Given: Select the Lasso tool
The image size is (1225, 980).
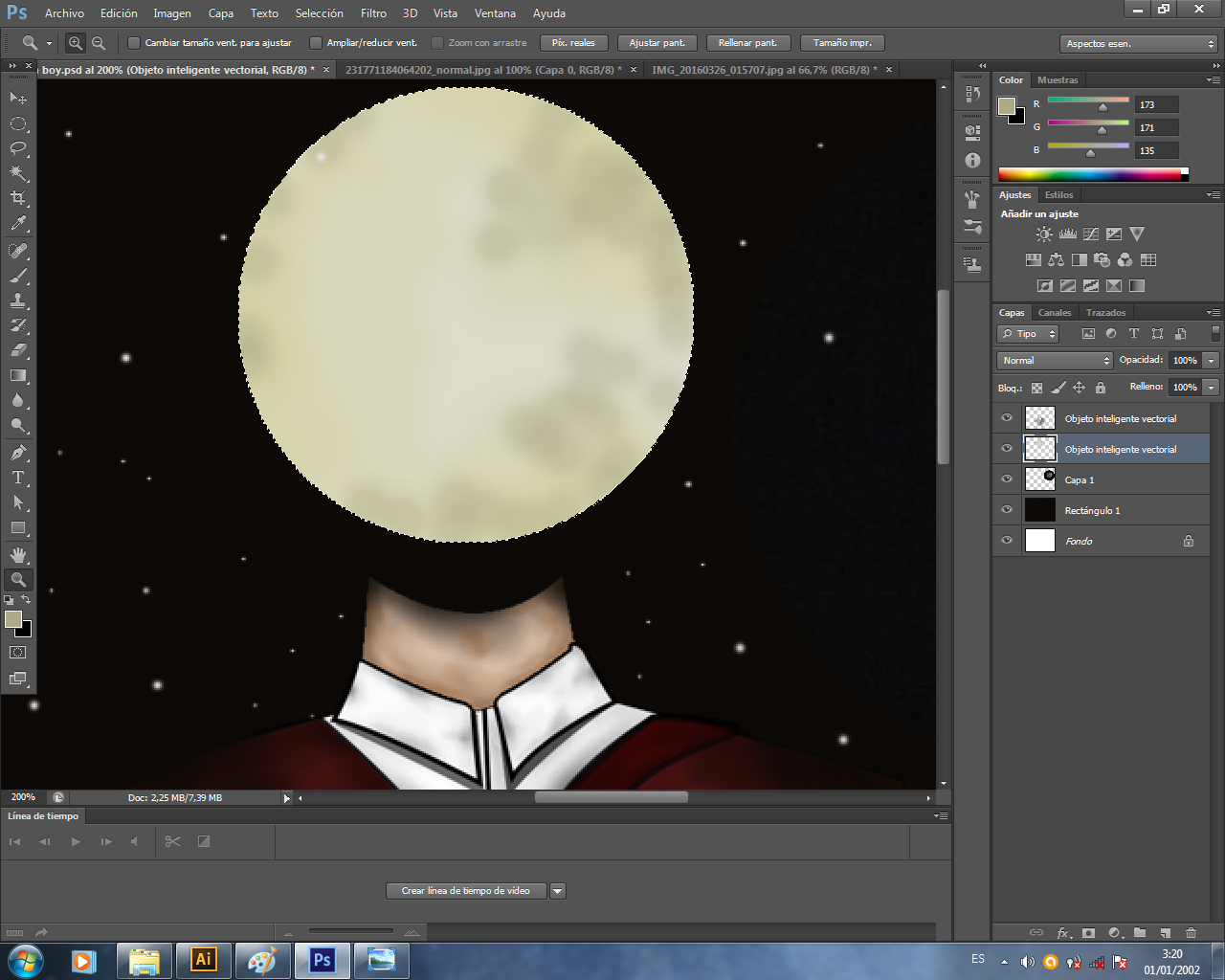Looking at the screenshot, I should [18, 148].
